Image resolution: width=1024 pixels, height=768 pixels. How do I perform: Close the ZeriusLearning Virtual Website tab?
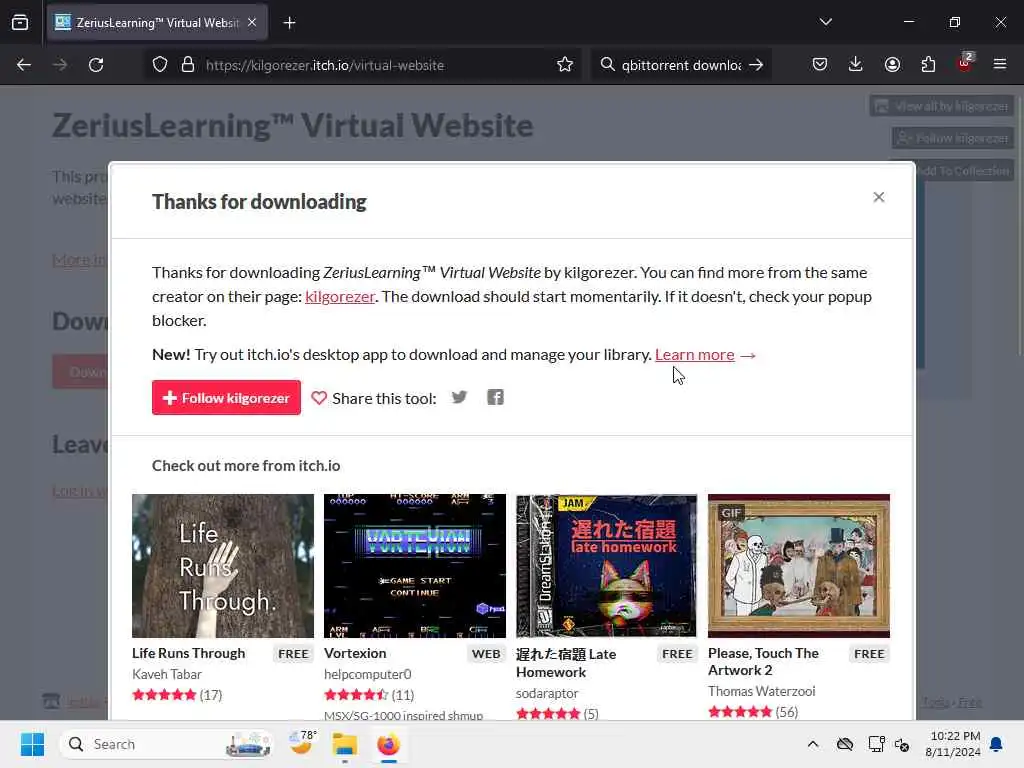(252, 22)
